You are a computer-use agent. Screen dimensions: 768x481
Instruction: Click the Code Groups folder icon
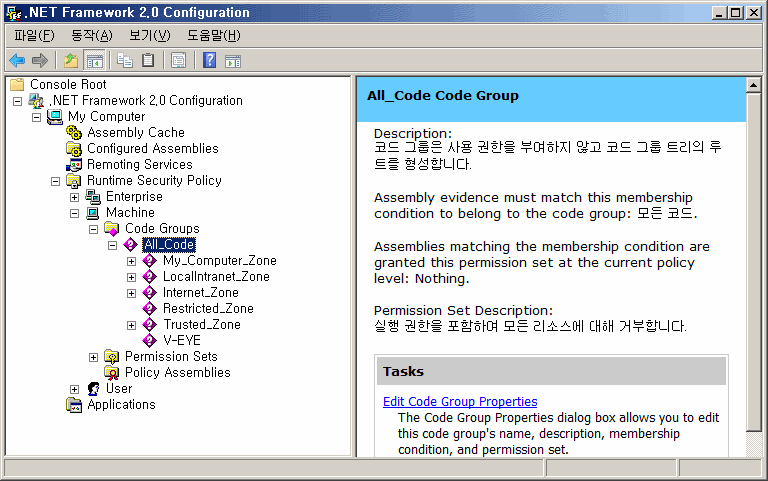(112, 229)
